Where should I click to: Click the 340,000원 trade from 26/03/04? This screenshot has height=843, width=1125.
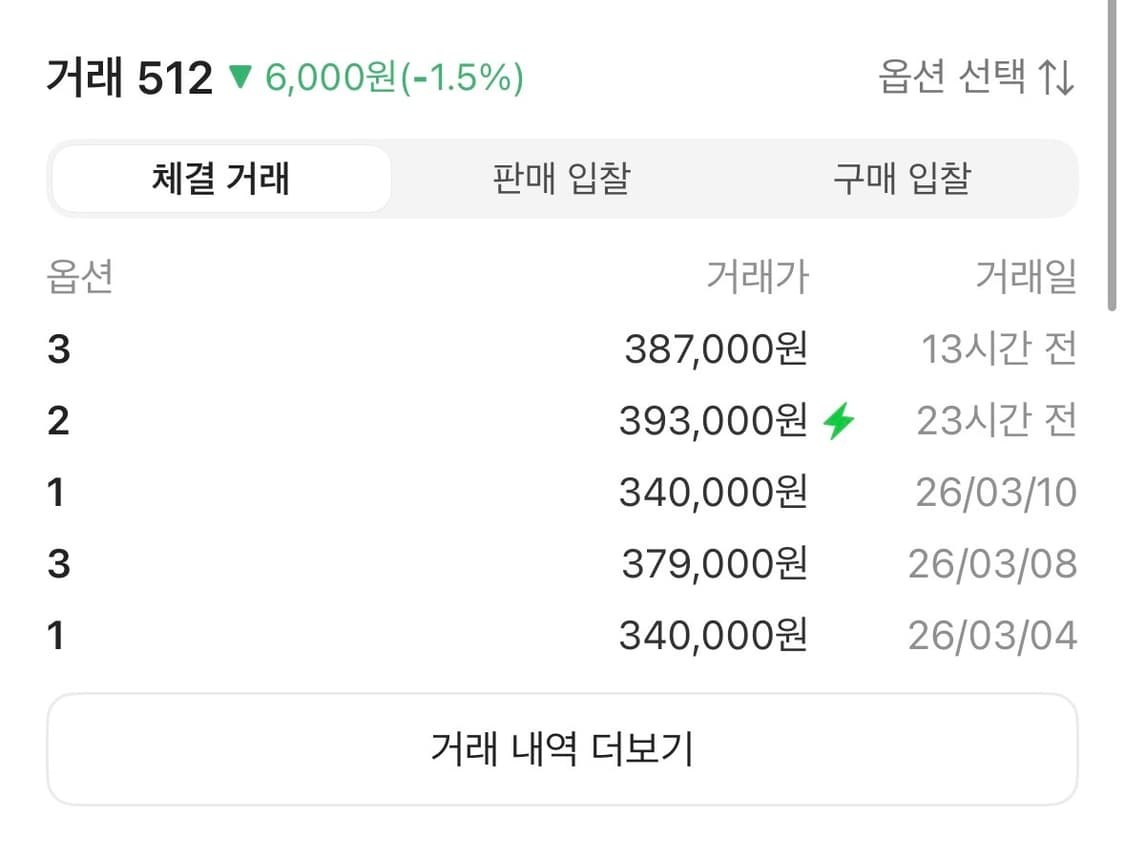(715, 634)
